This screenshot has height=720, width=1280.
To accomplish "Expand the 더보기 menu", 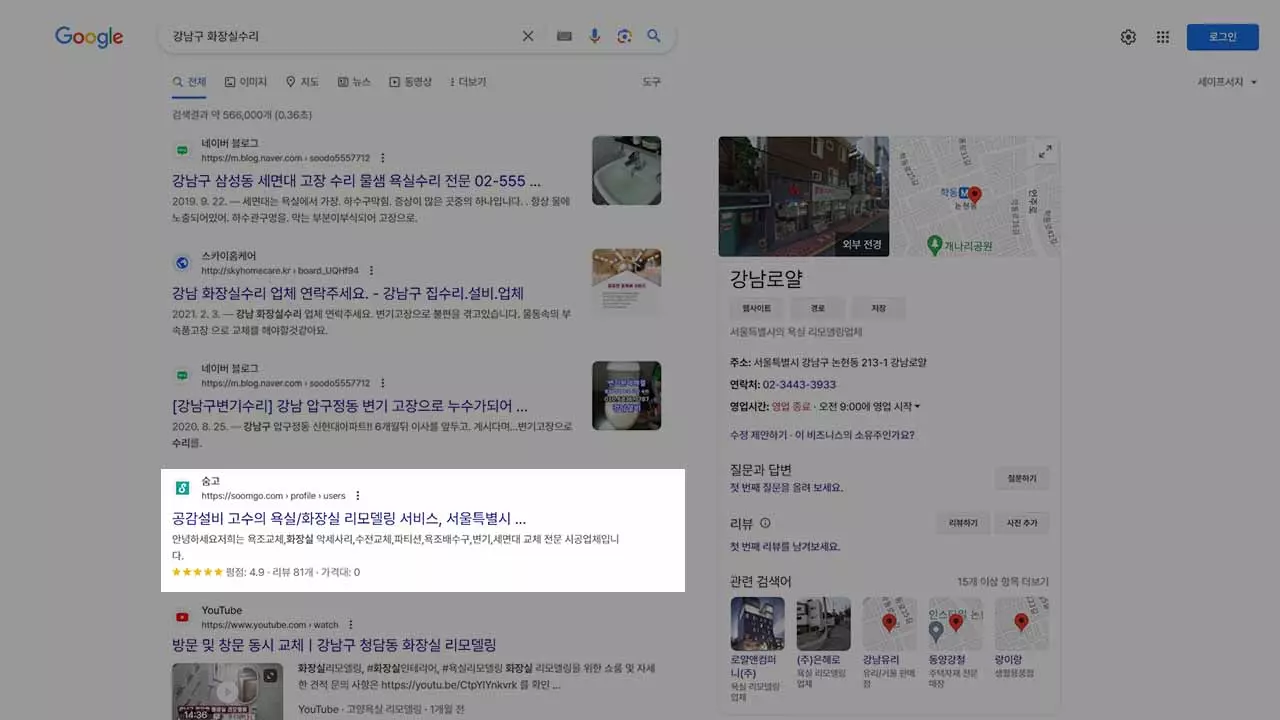I will coord(468,82).
